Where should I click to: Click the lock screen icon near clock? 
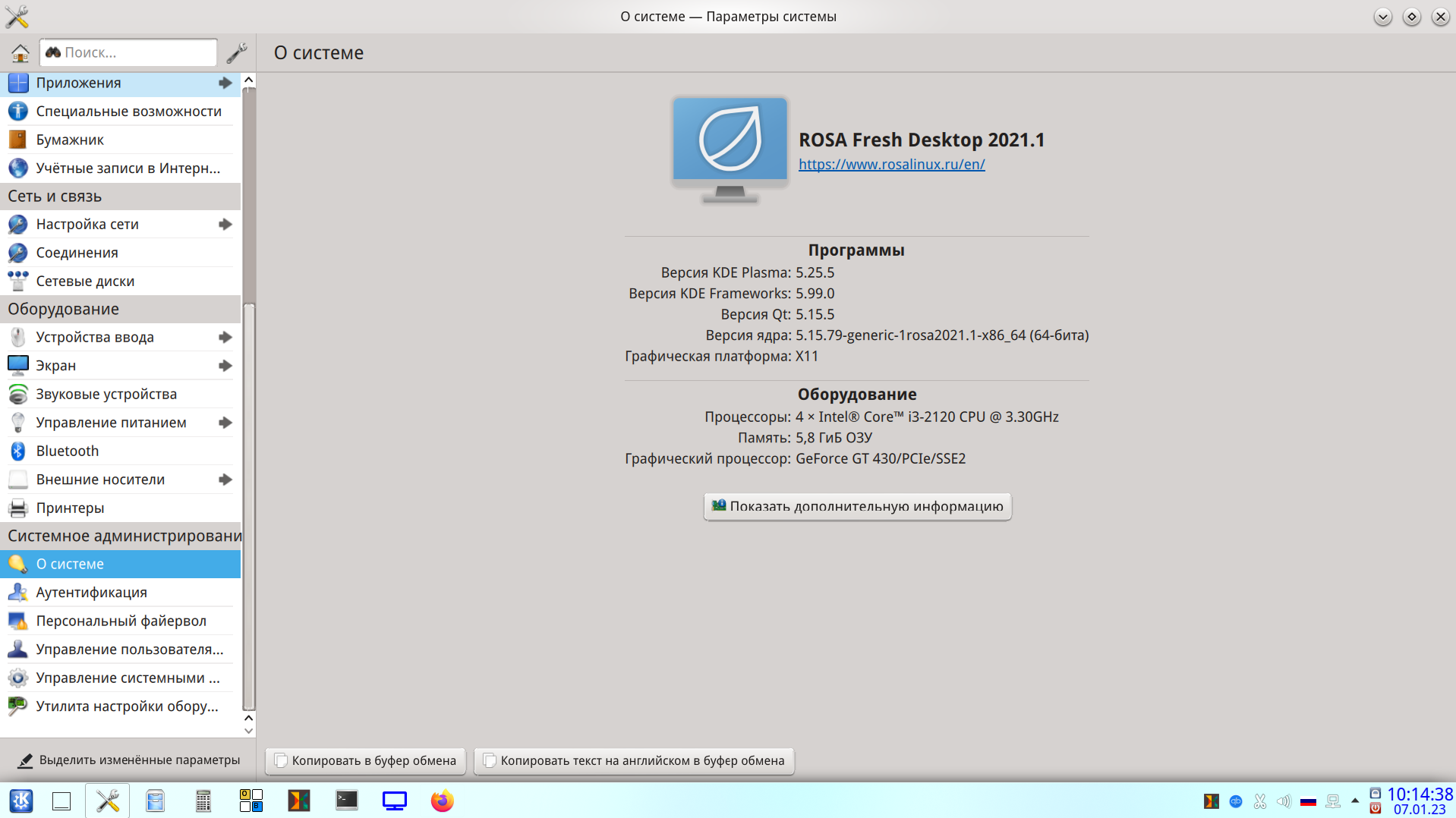[1375, 794]
